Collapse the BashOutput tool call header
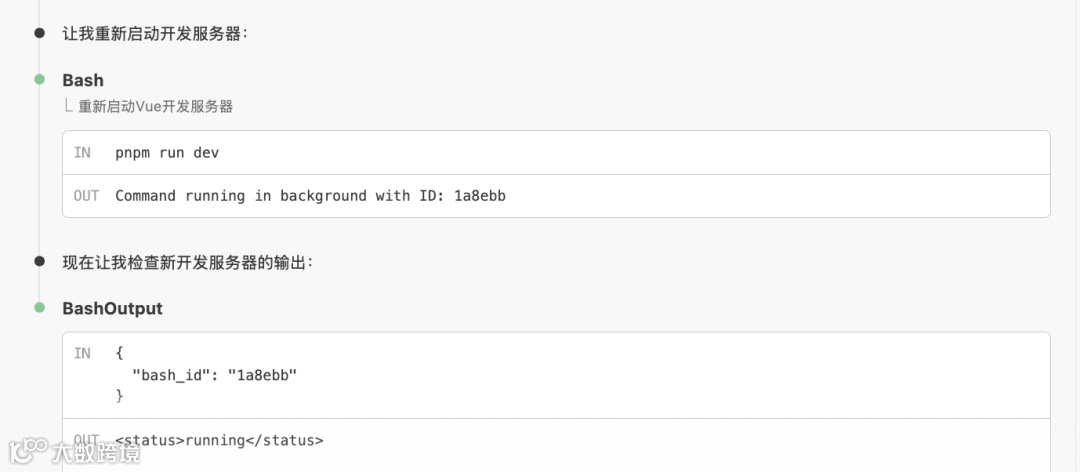Image resolution: width=1080 pixels, height=472 pixels. [x=112, y=308]
